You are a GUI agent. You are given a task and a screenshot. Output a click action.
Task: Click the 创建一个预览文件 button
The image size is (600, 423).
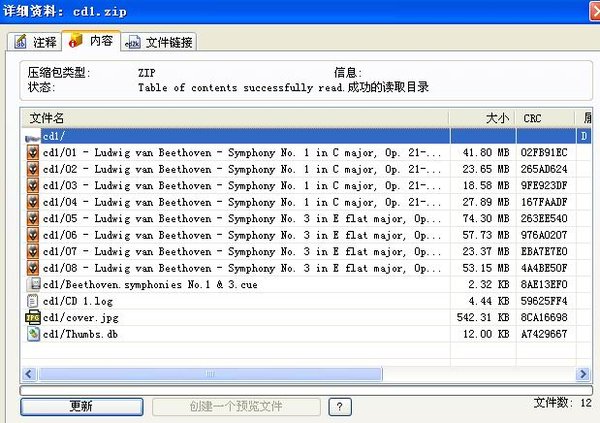pos(236,407)
